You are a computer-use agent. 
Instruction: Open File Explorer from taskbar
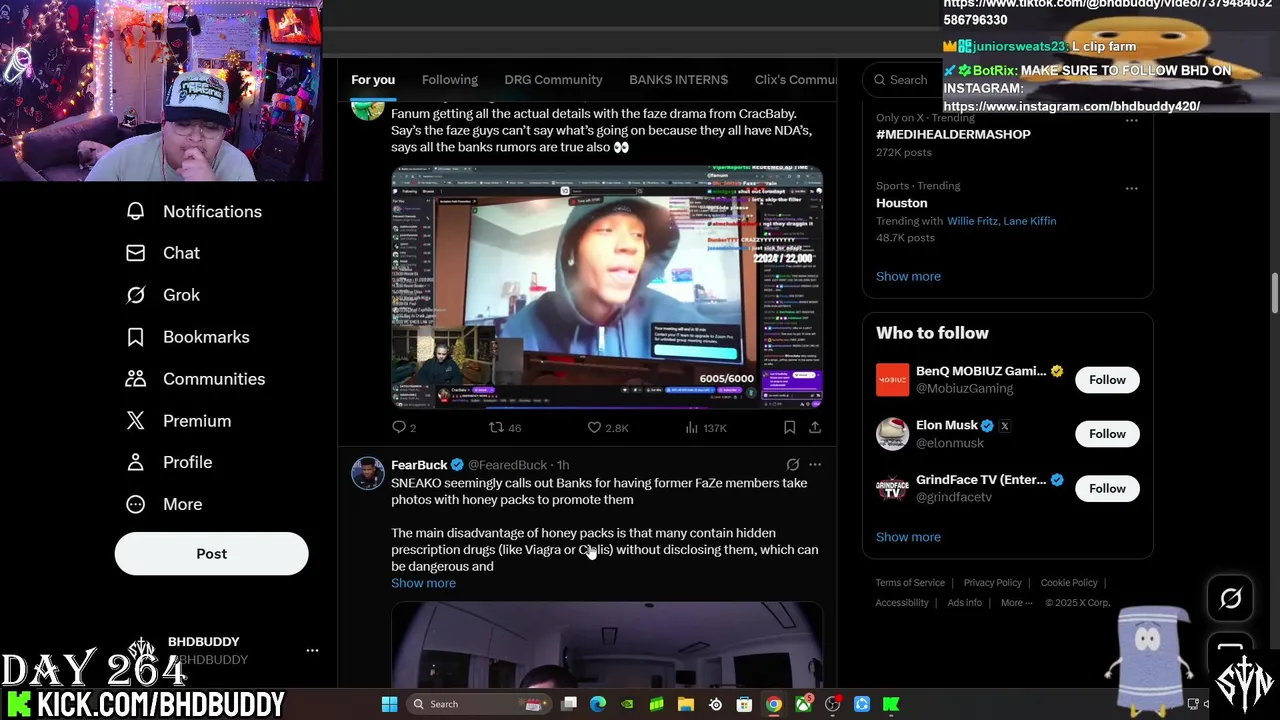pyautogui.click(x=686, y=704)
